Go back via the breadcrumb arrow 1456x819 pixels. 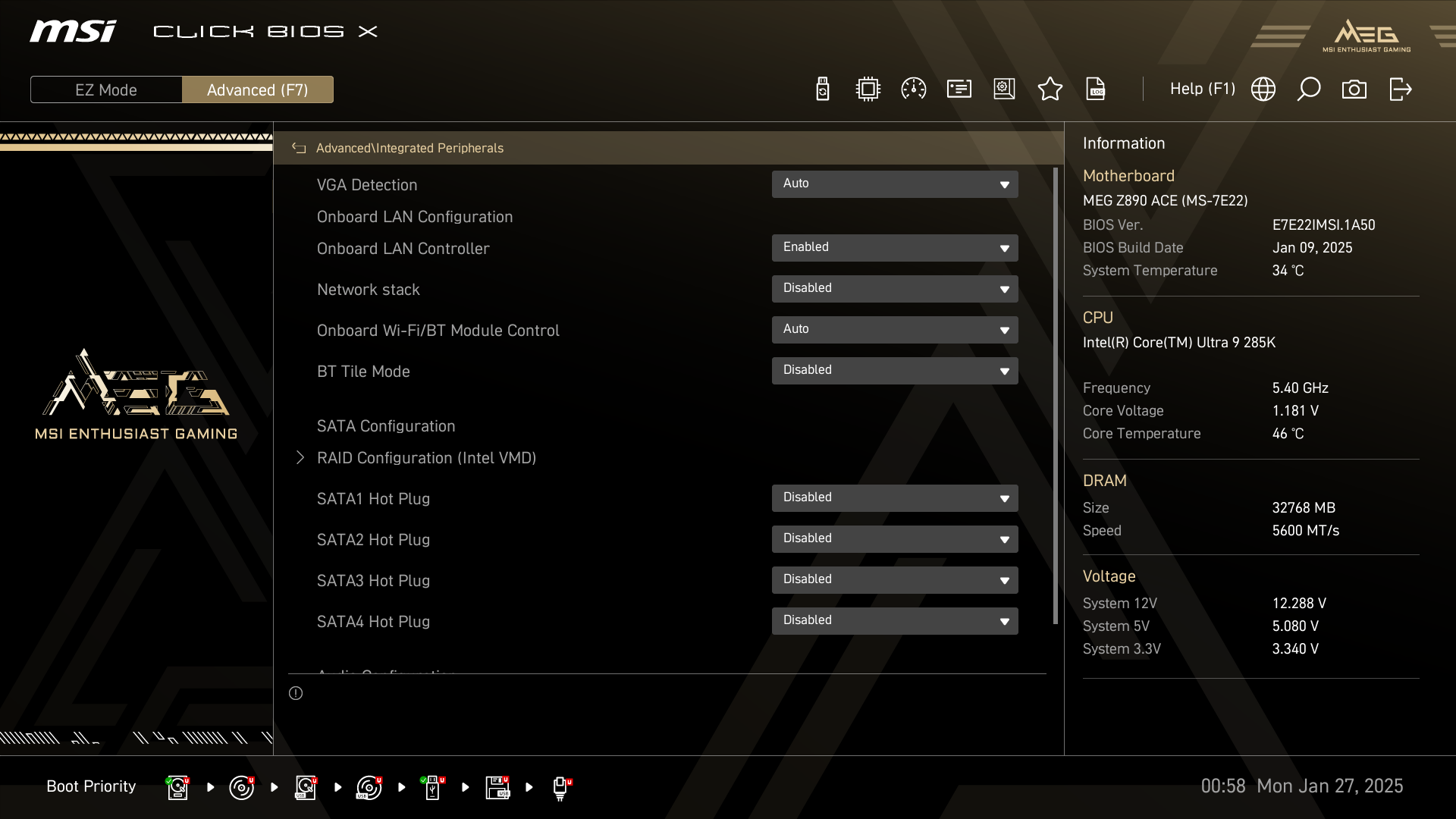pos(299,149)
